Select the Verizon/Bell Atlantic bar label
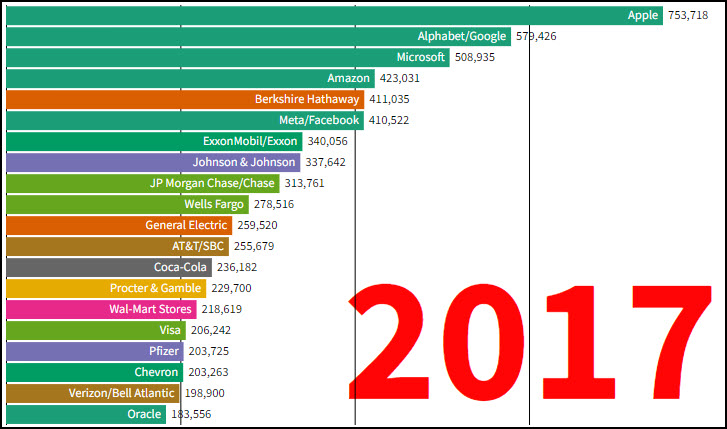This screenshot has width=727, height=429. (121, 393)
